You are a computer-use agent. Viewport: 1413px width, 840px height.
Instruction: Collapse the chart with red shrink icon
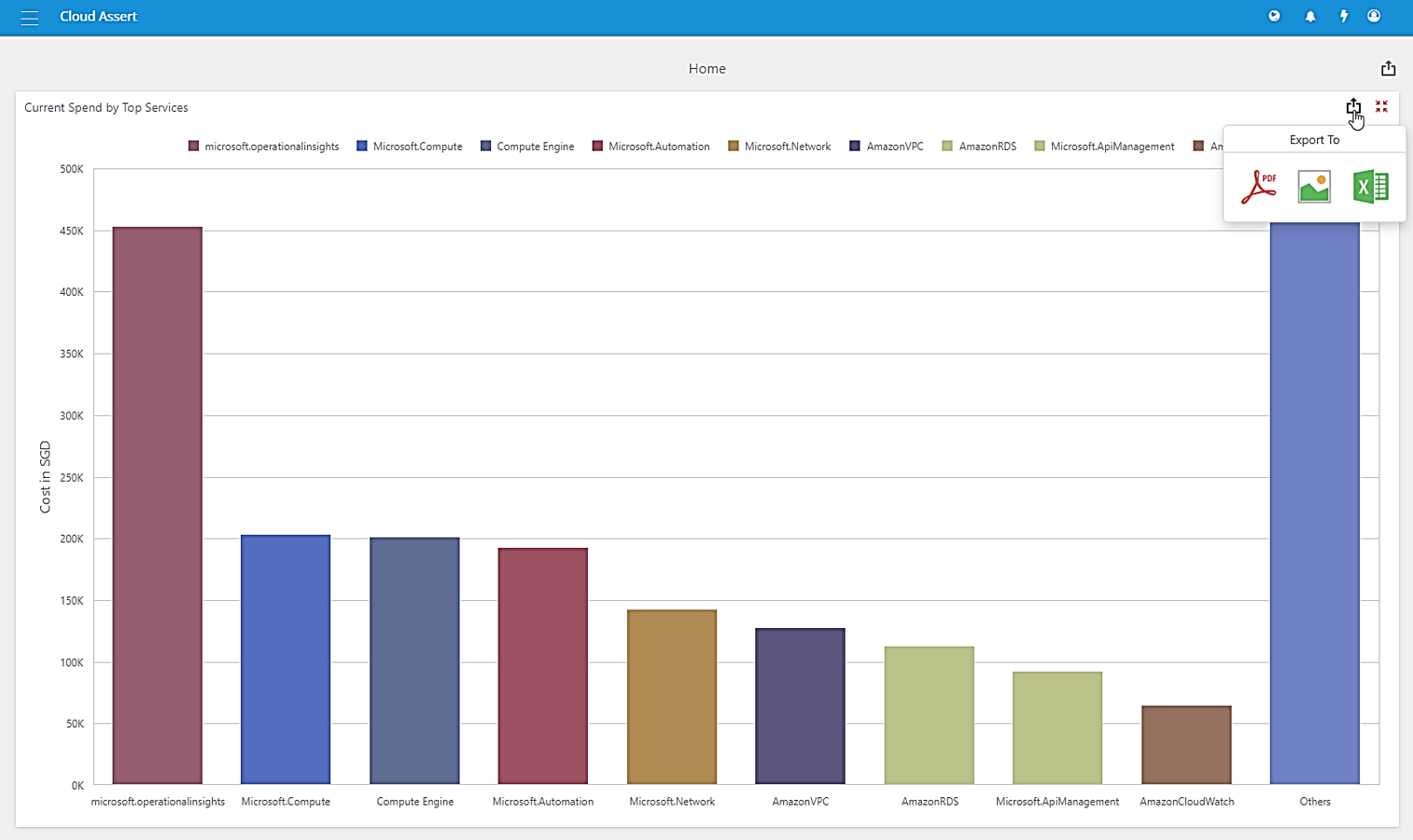point(1381,106)
